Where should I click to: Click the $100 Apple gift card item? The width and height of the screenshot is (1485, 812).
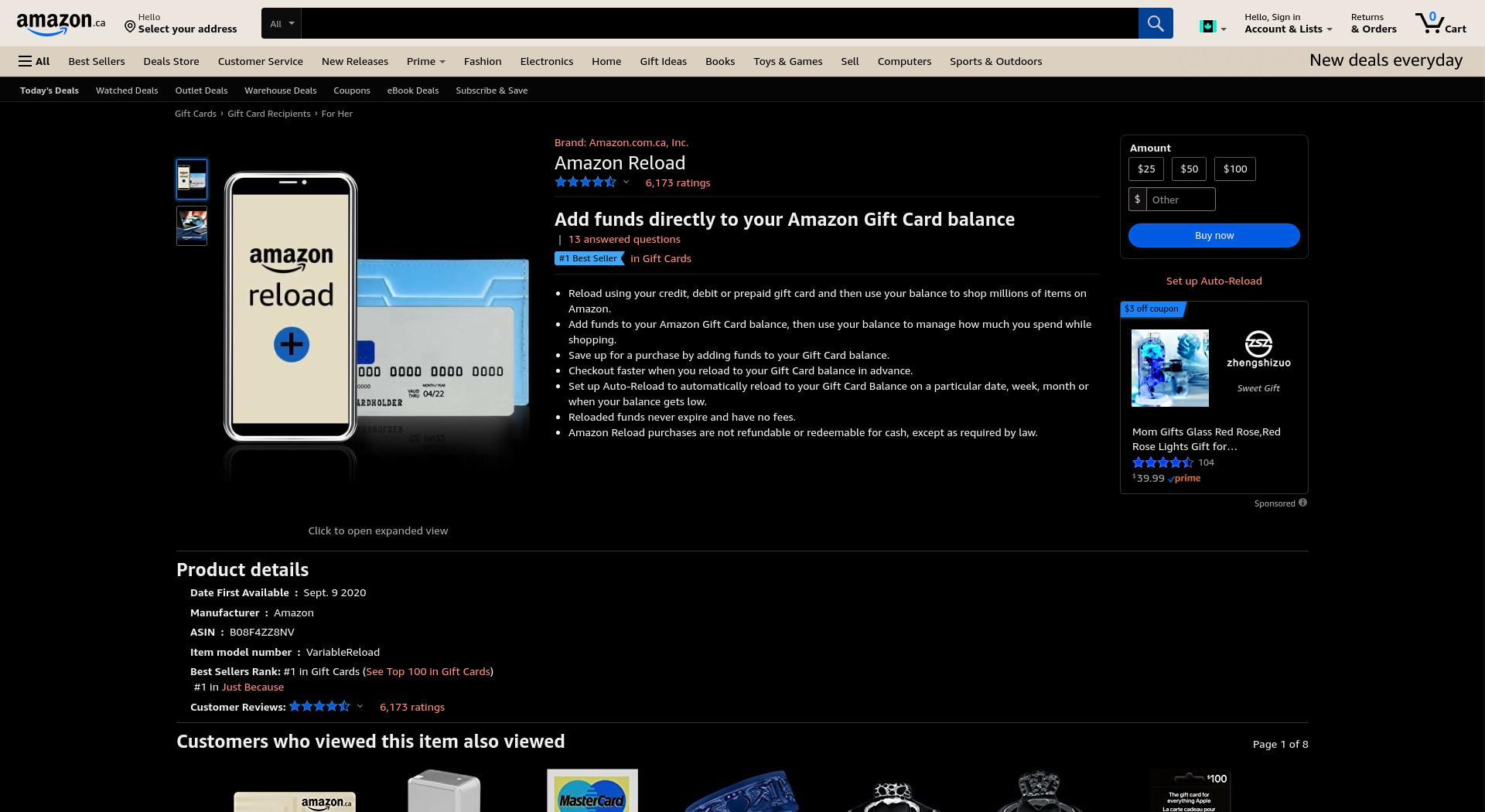[1190, 790]
